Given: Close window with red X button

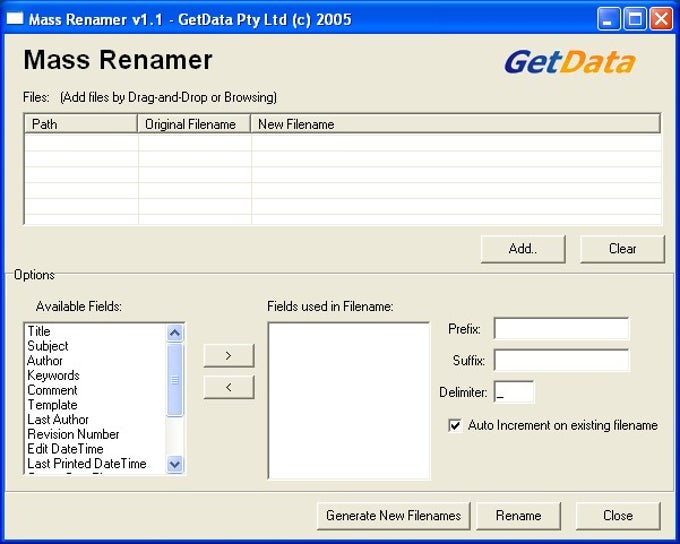Looking at the screenshot, I should [x=661, y=19].
